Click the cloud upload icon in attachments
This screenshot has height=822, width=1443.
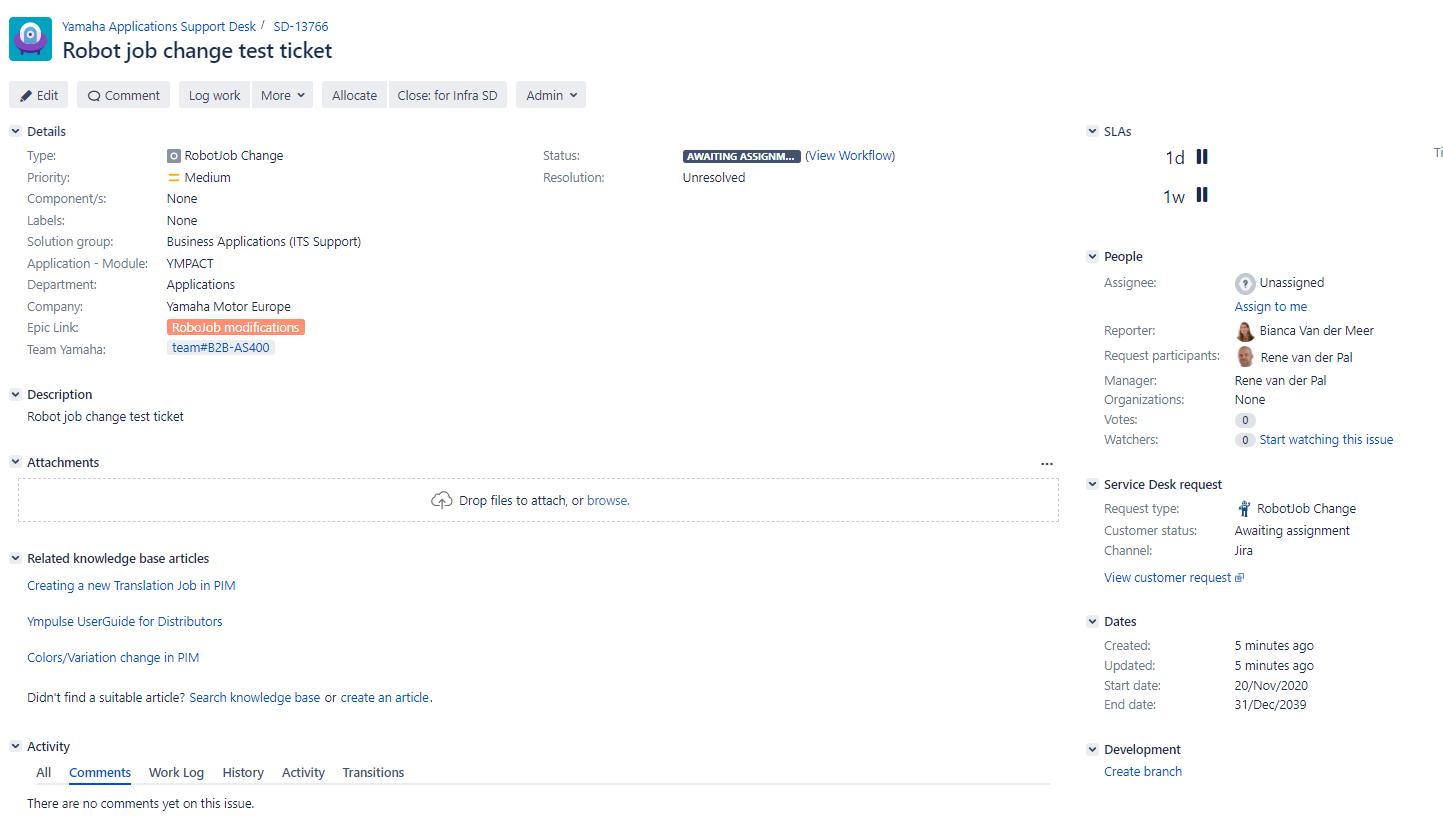442,500
